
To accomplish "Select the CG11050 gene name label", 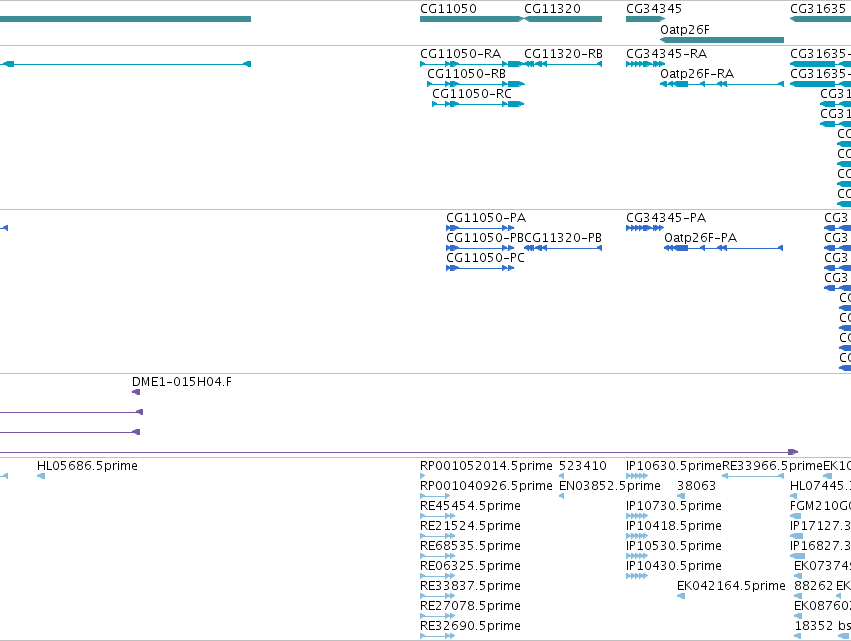I will click(x=448, y=9).
